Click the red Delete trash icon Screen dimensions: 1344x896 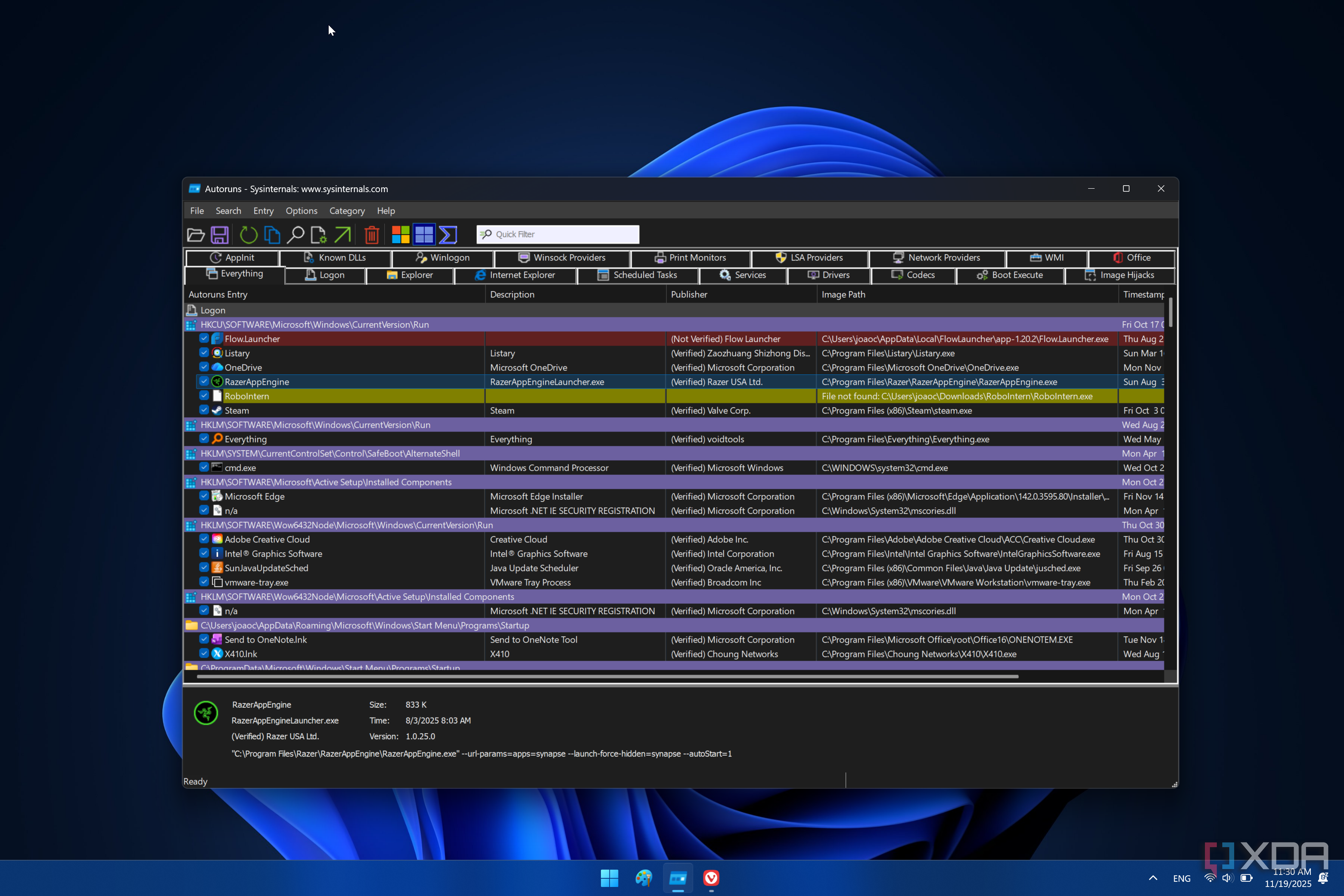(x=371, y=234)
